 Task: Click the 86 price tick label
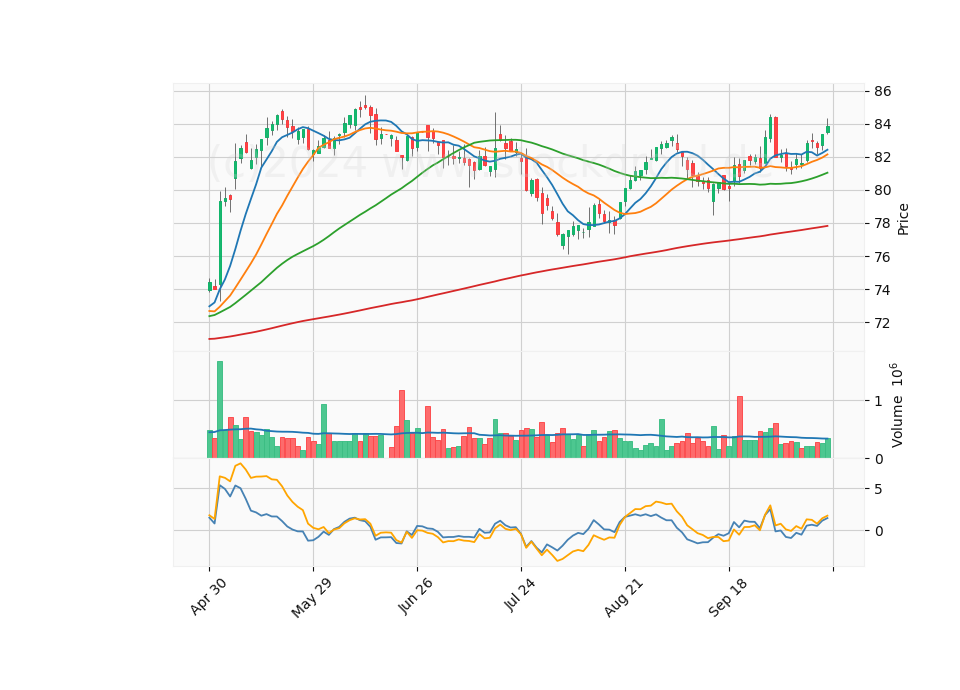[883, 91]
